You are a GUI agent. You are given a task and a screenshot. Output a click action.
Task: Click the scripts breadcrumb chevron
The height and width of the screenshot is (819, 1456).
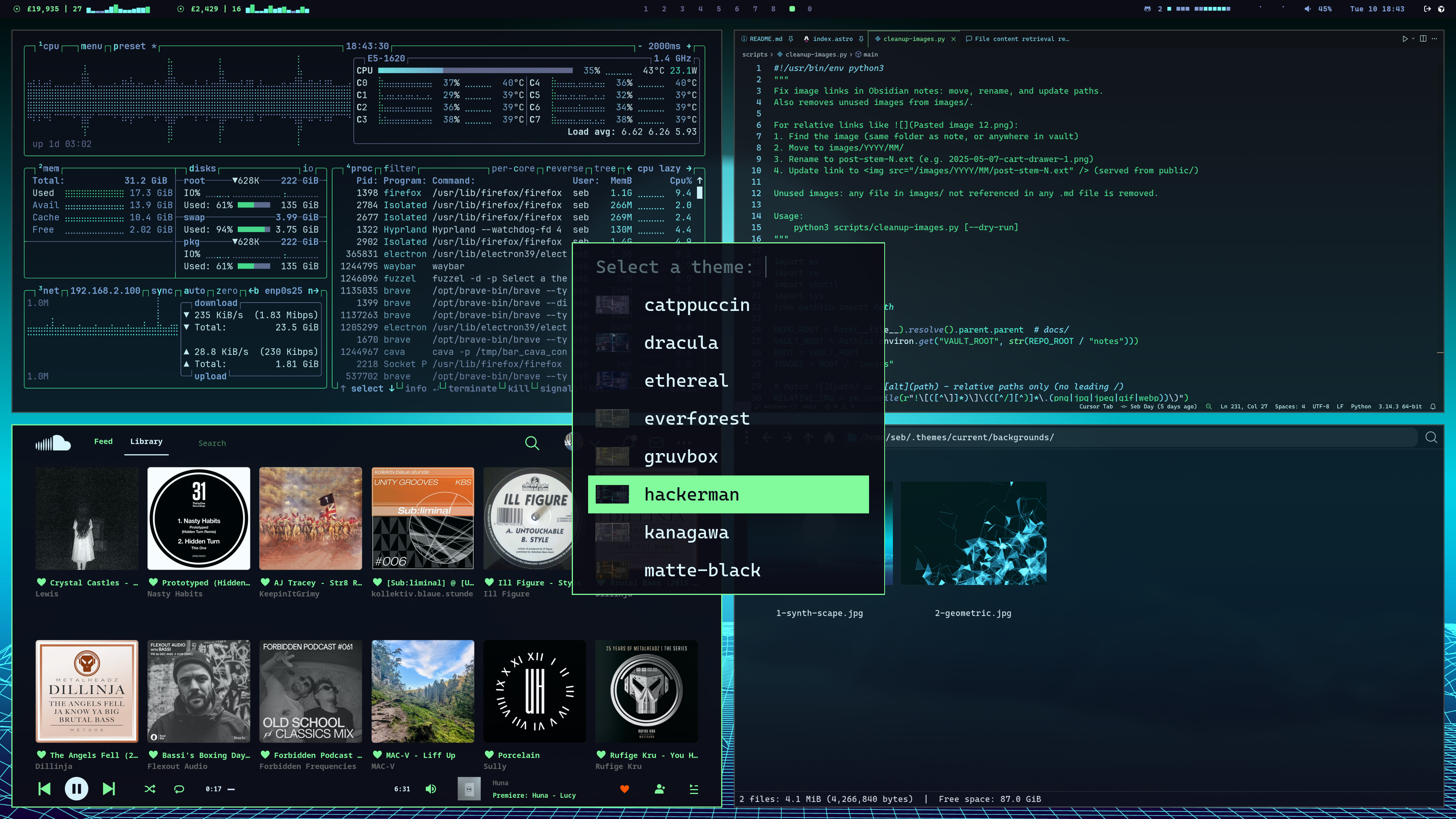pyautogui.click(x=772, y=54)
